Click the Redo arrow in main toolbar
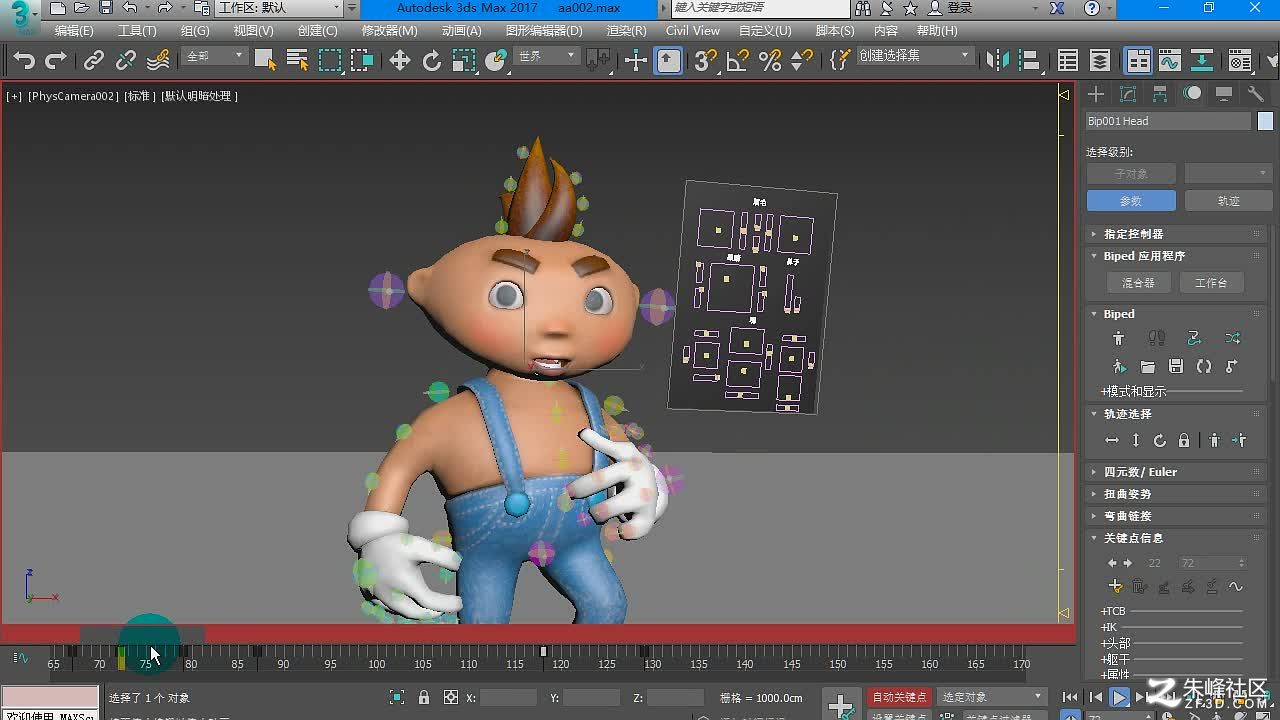 [56, 61]
